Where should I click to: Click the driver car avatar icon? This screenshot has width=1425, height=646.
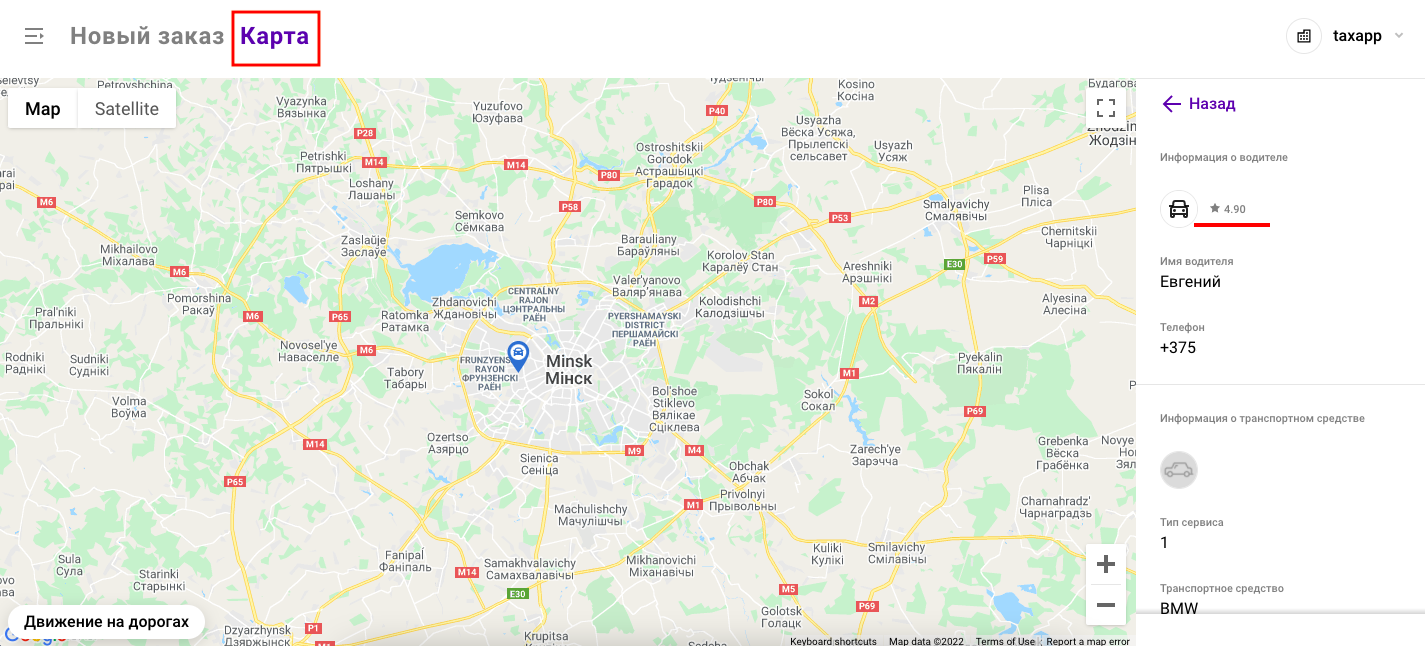tap(1179, 209)
